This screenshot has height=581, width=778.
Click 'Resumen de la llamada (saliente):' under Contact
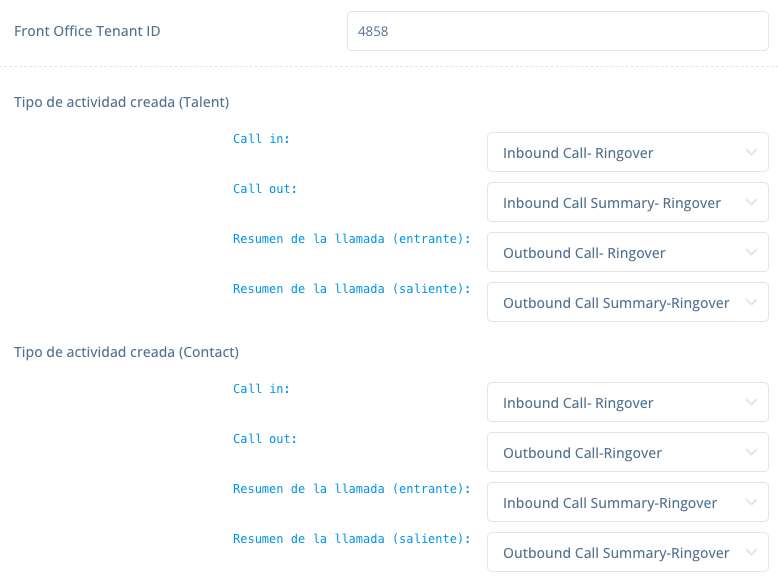tap(352, 539)
